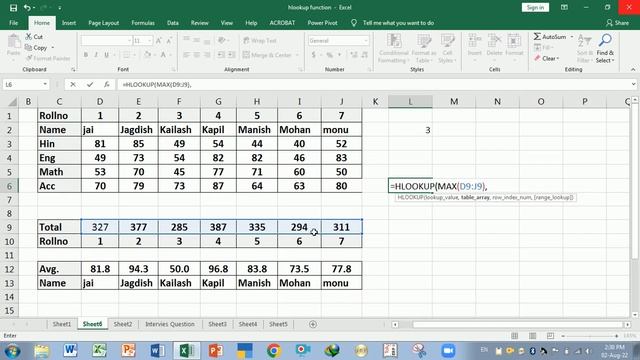Click Format as Table icon
This screenshot has height=360, width=640.
424,41
